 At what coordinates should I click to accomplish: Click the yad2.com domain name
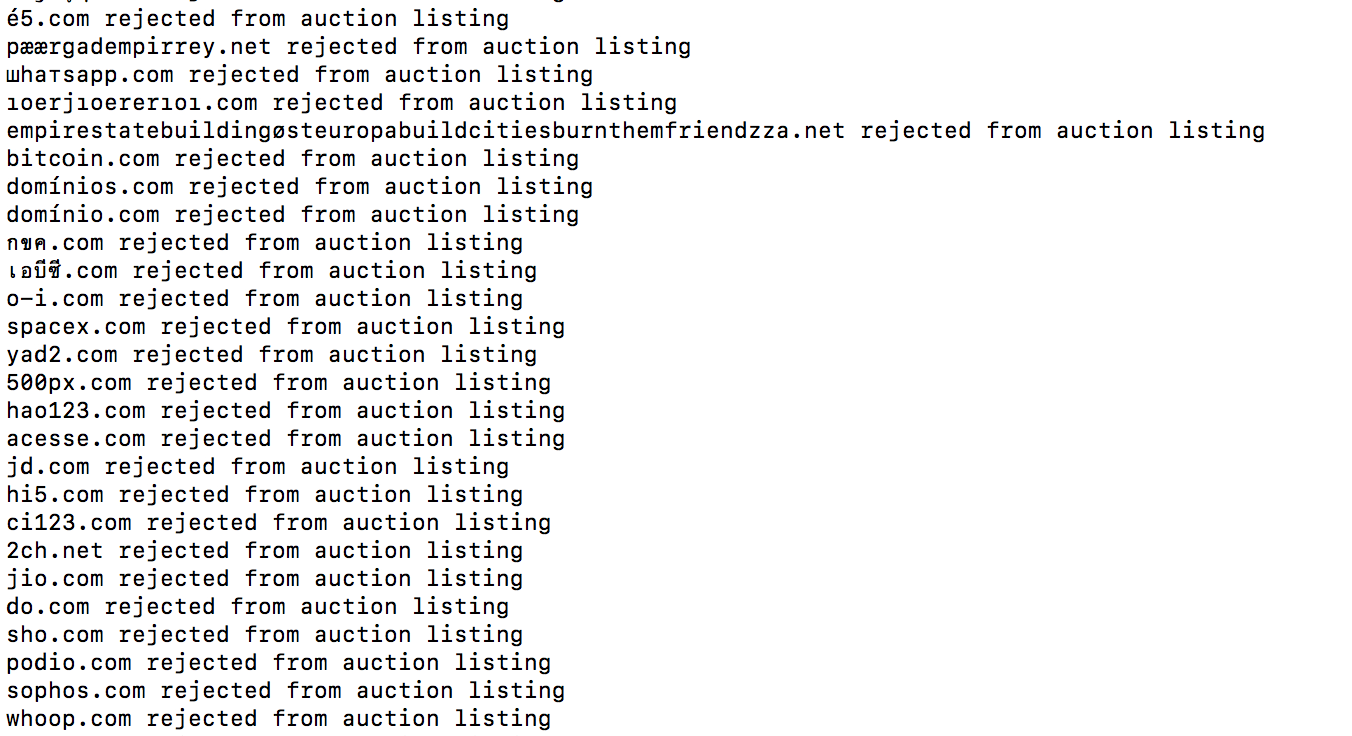62,355
